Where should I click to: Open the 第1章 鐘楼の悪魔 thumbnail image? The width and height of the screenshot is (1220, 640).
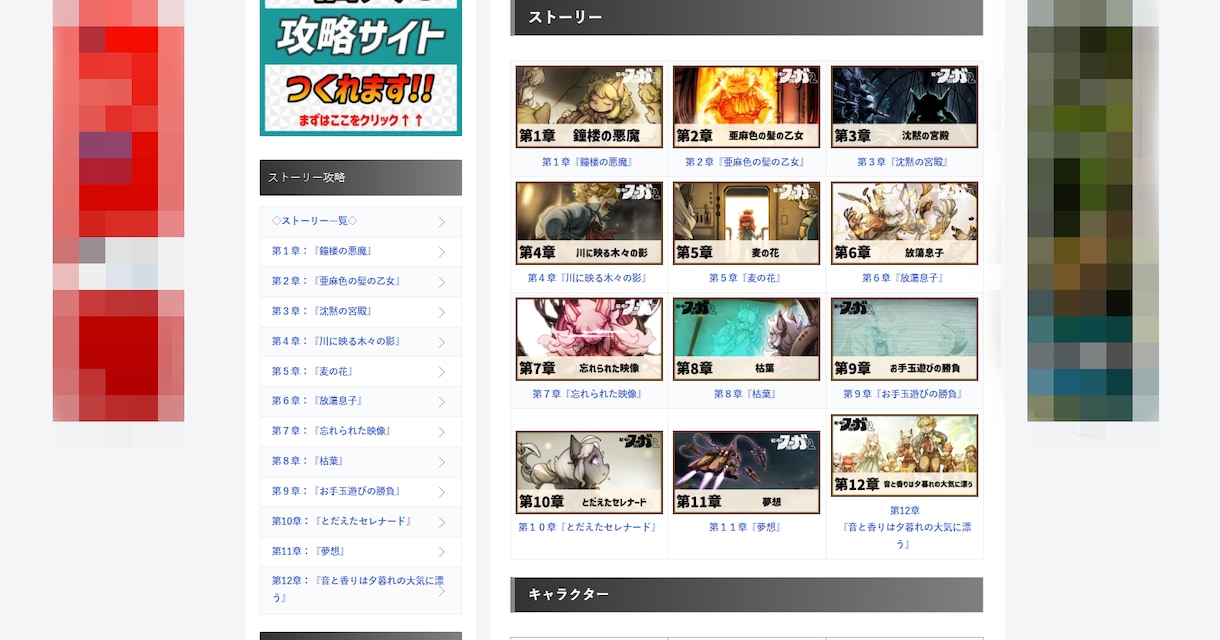coord(589,107)
